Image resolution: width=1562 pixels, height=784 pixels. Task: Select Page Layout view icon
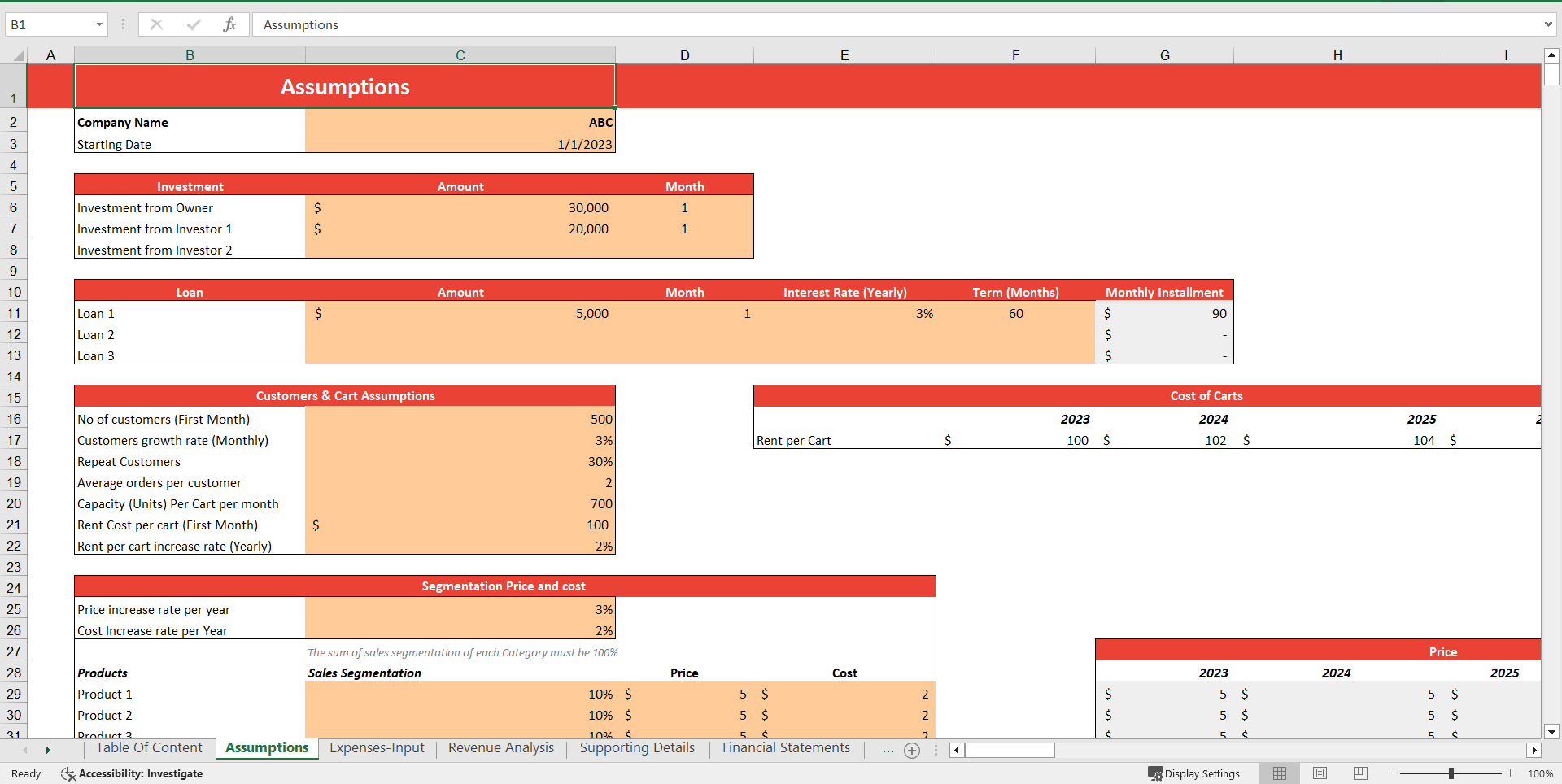[1319, 773]
